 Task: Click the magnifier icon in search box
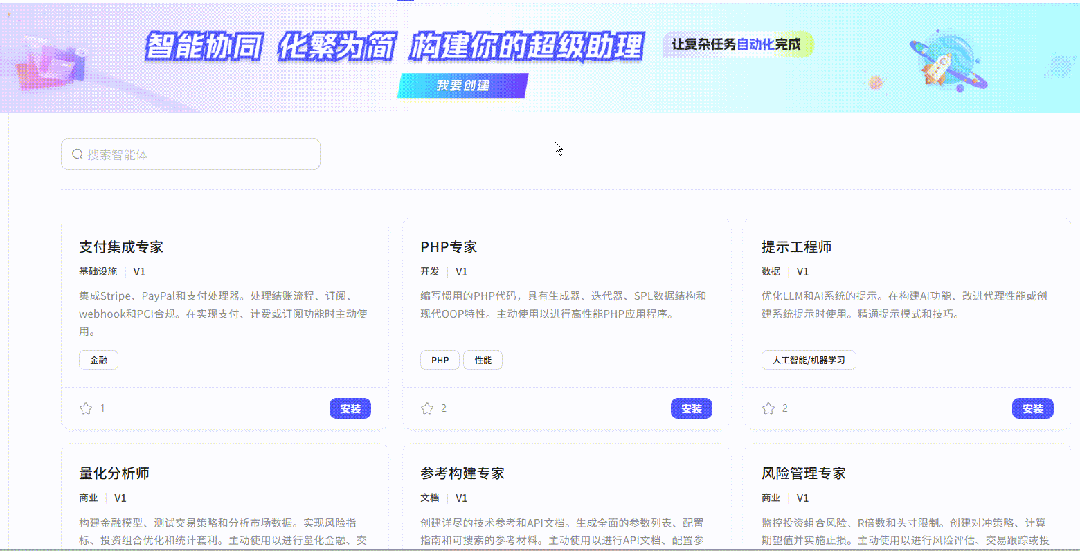point(78,154)
